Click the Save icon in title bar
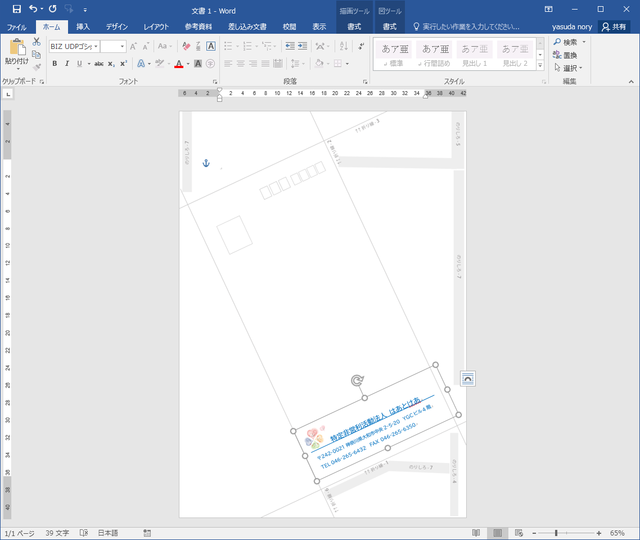 point(16,9)
